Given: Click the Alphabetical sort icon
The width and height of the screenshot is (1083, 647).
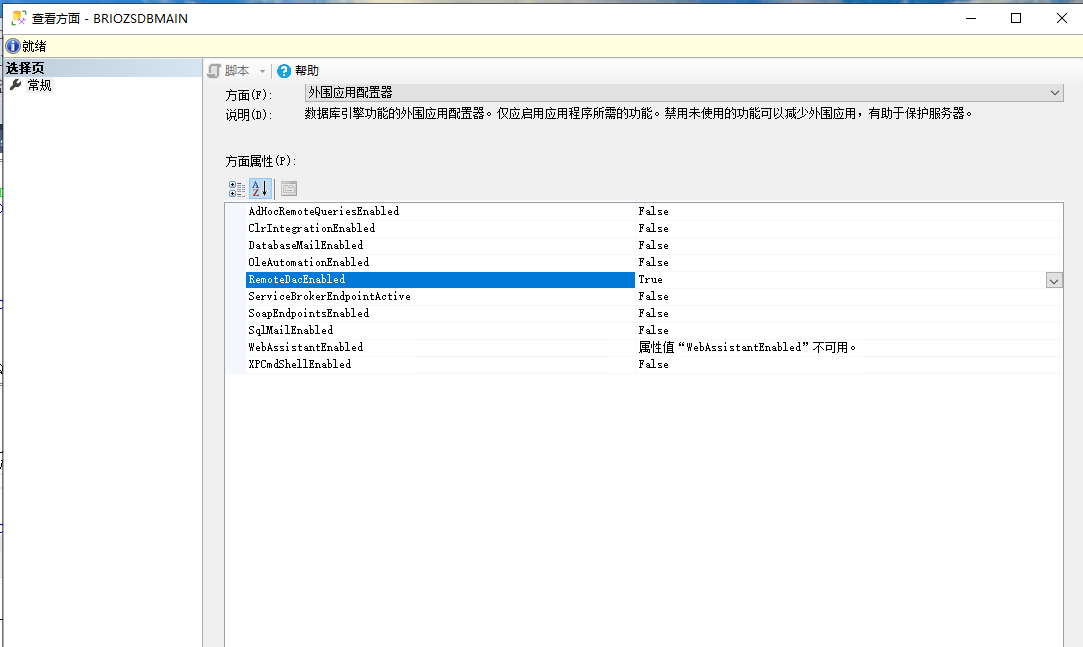Looking at the screenshot, I should click(x=260, y=189).
